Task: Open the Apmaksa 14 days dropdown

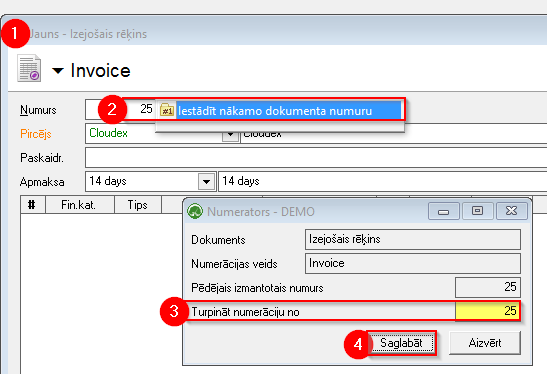Action: [207, 181]
